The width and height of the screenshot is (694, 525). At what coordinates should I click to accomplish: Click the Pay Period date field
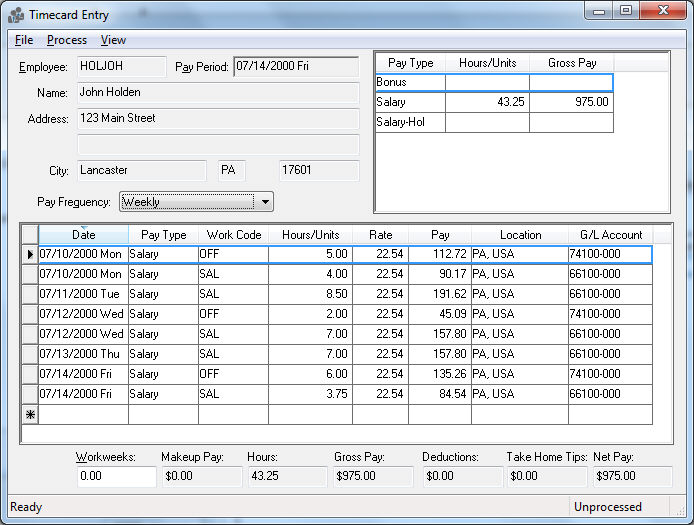295,67
